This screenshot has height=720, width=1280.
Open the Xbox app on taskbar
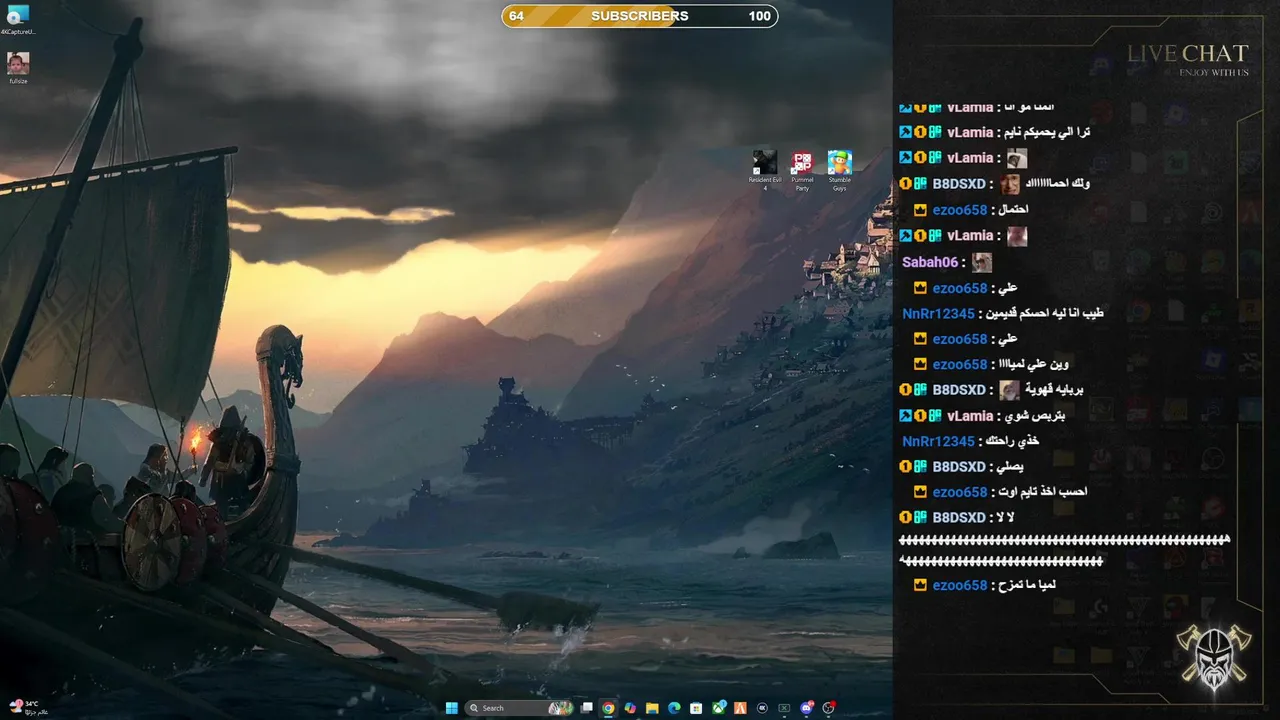(x=719, y=708)
